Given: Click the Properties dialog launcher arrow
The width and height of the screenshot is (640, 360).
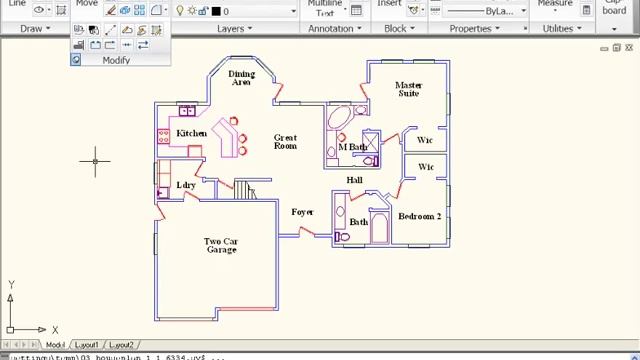Looking at the screenshot, I should [525, 29].
